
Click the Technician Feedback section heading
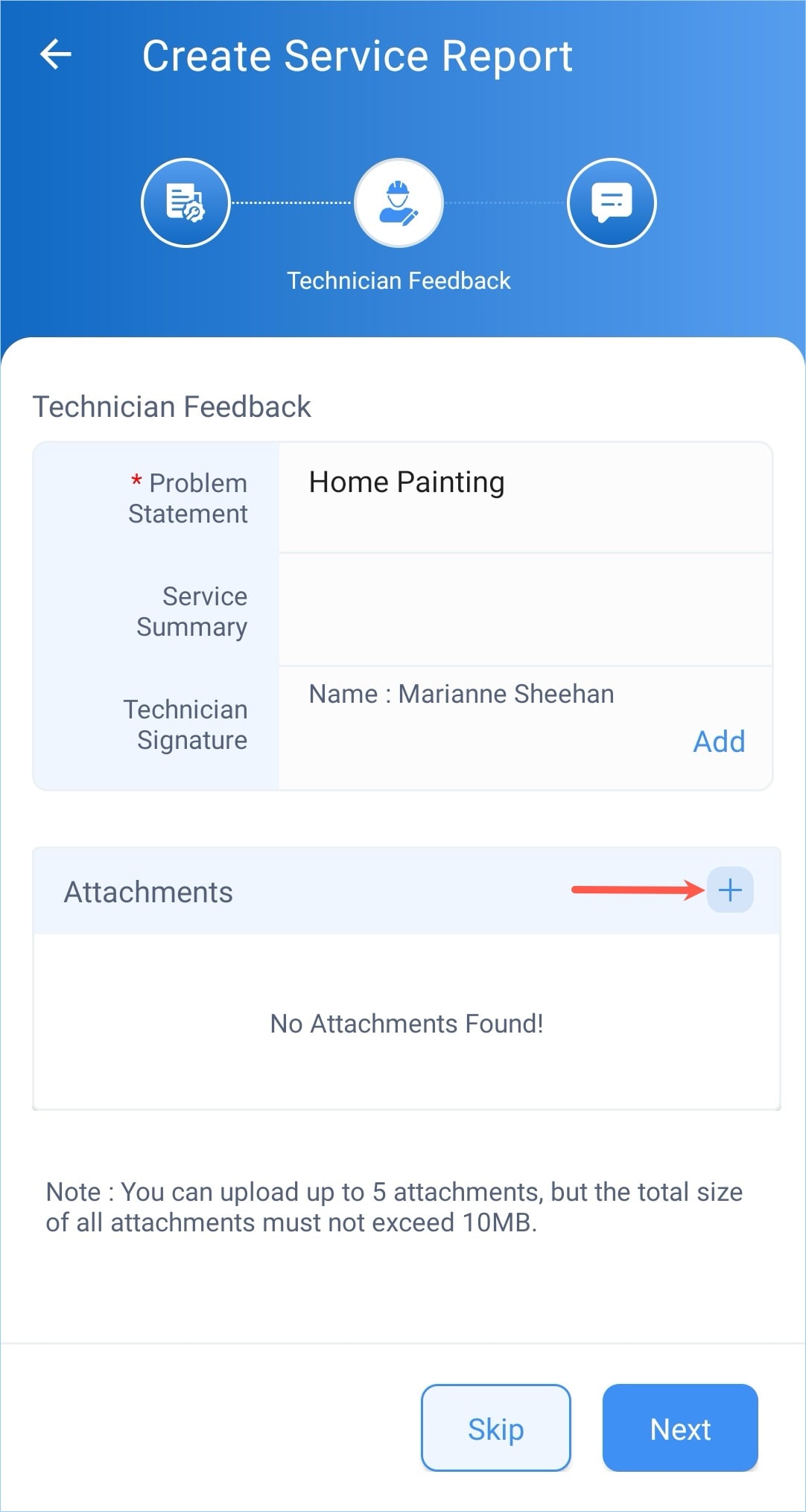point(171,407)
